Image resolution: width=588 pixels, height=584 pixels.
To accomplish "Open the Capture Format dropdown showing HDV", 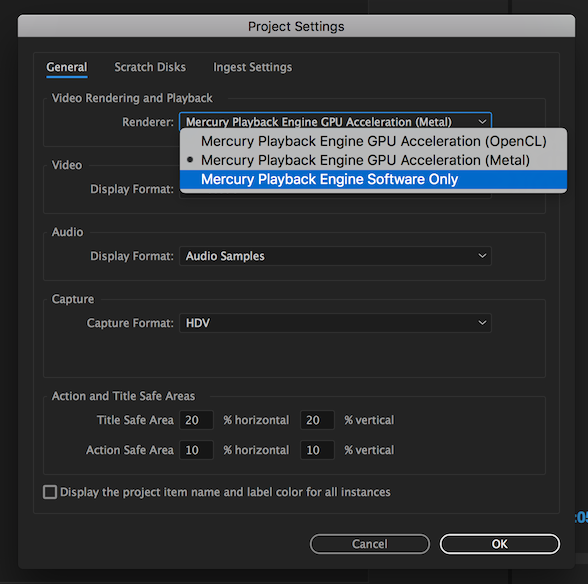I will pos(335,323).
